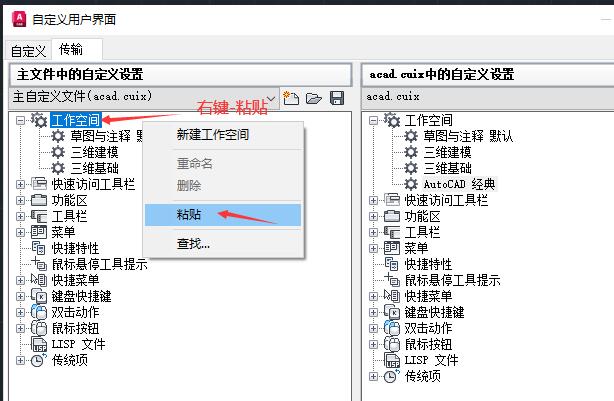The width and height of the screenshot is (614, 401).
Task: Click the left 快捷菜单 icon
Action: click(x=39, y=280)
